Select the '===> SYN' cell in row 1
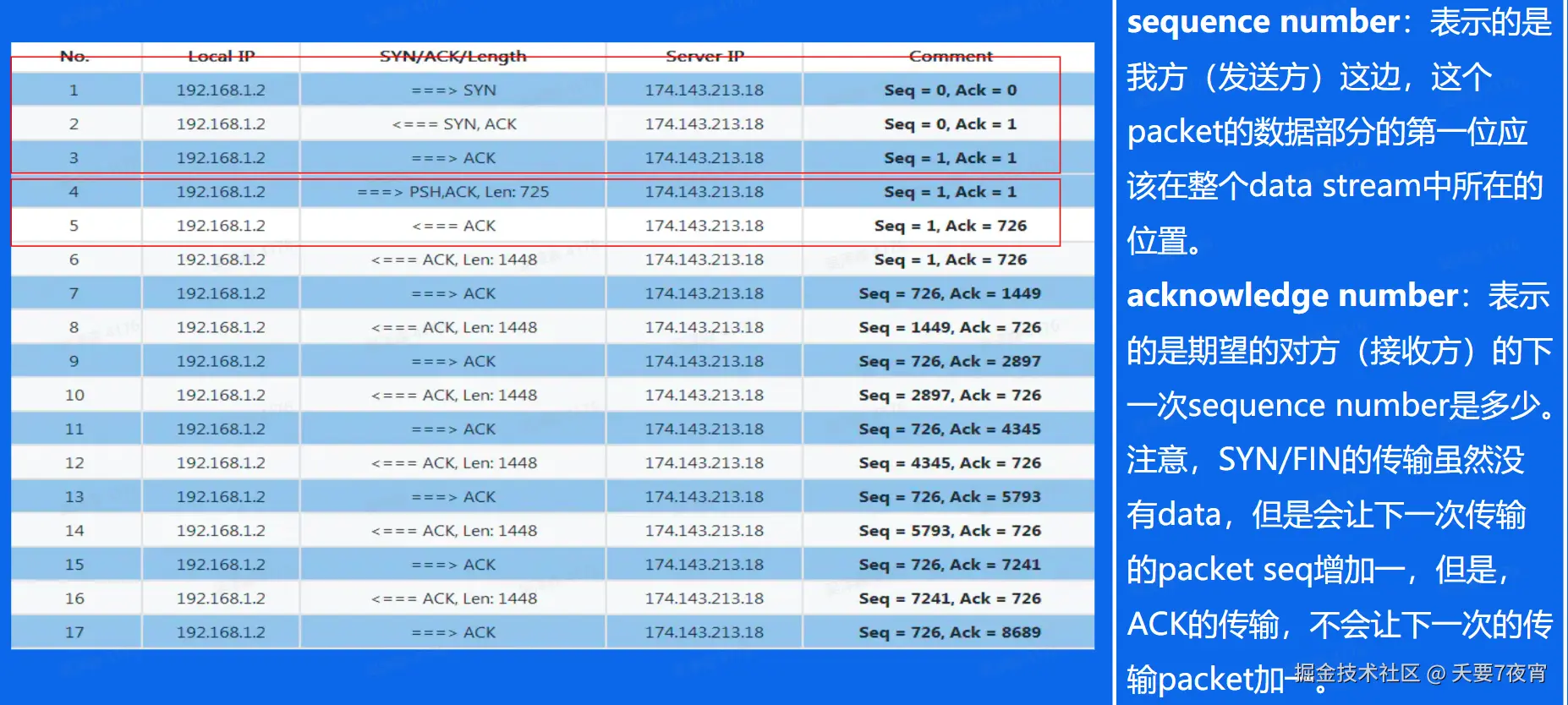The image size is (1568, 705). pyautogui.click(x=453, y=90)
